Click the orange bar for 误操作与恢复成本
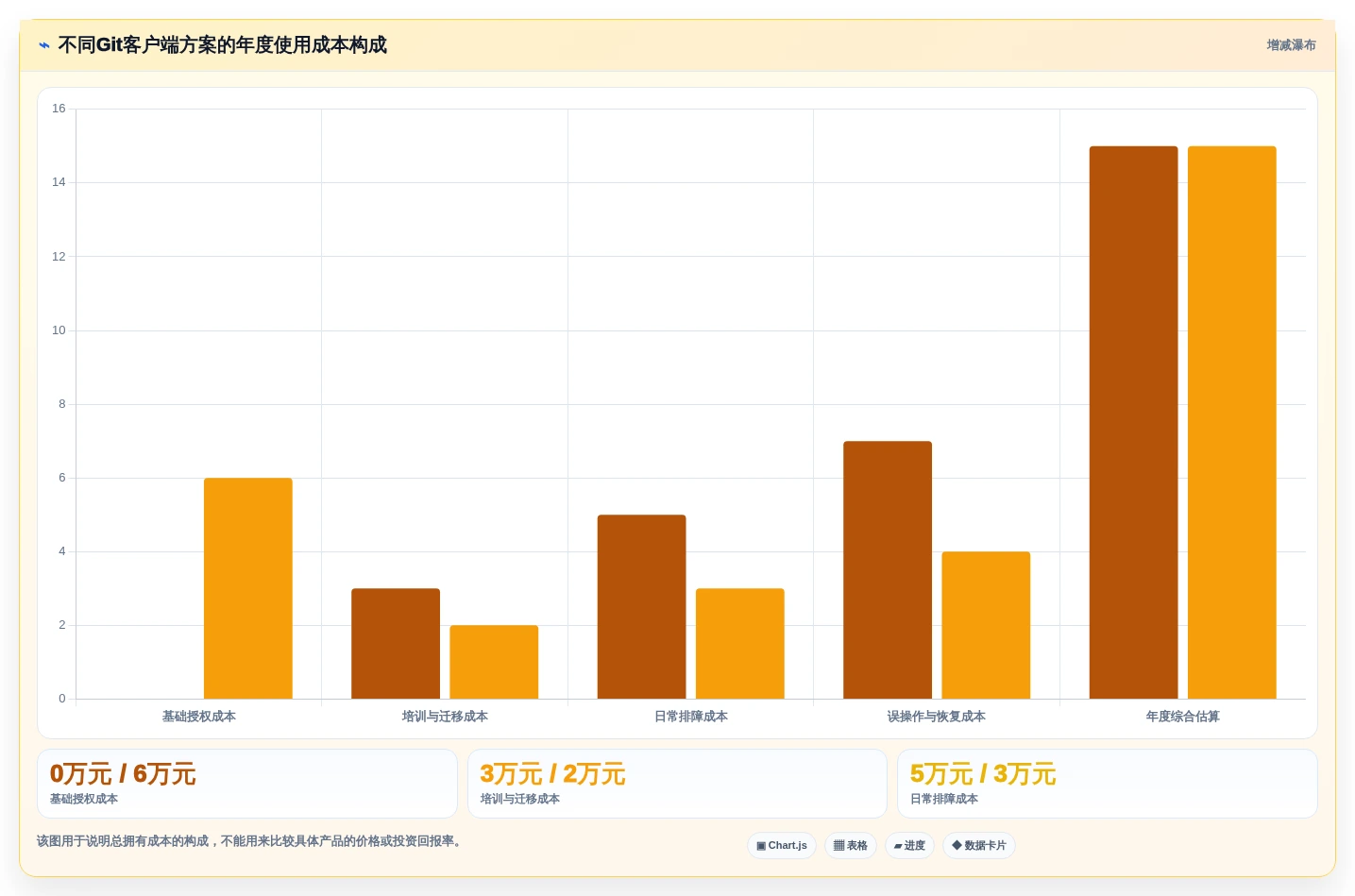Image resolution: width=1355 pixels, height=896 pixels. [986, 625]
